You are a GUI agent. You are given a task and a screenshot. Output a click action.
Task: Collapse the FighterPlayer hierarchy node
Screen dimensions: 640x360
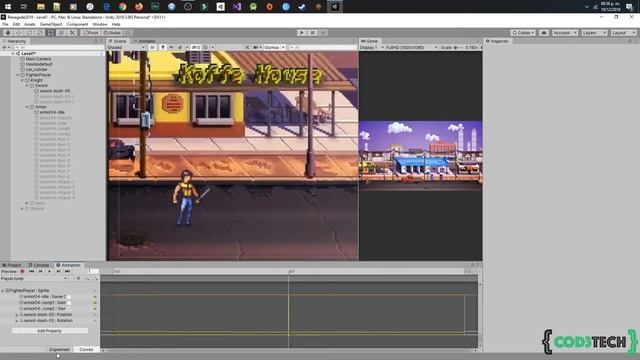tap(18, 75)
